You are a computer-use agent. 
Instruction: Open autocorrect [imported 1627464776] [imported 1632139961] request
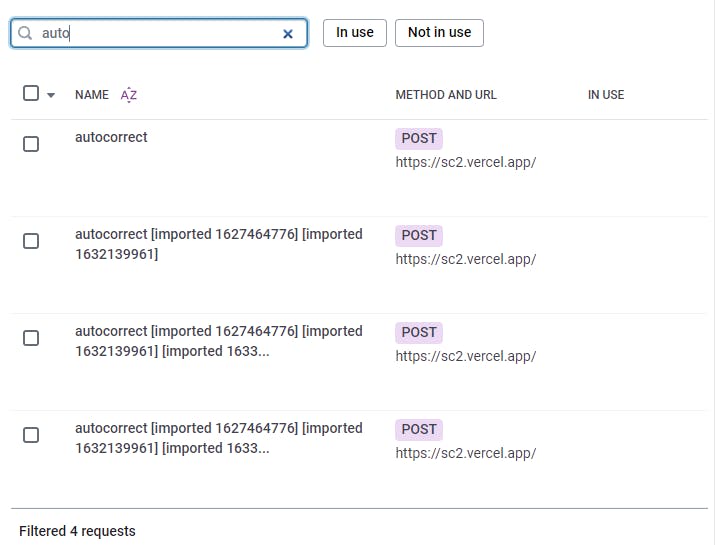pos(219,244)
